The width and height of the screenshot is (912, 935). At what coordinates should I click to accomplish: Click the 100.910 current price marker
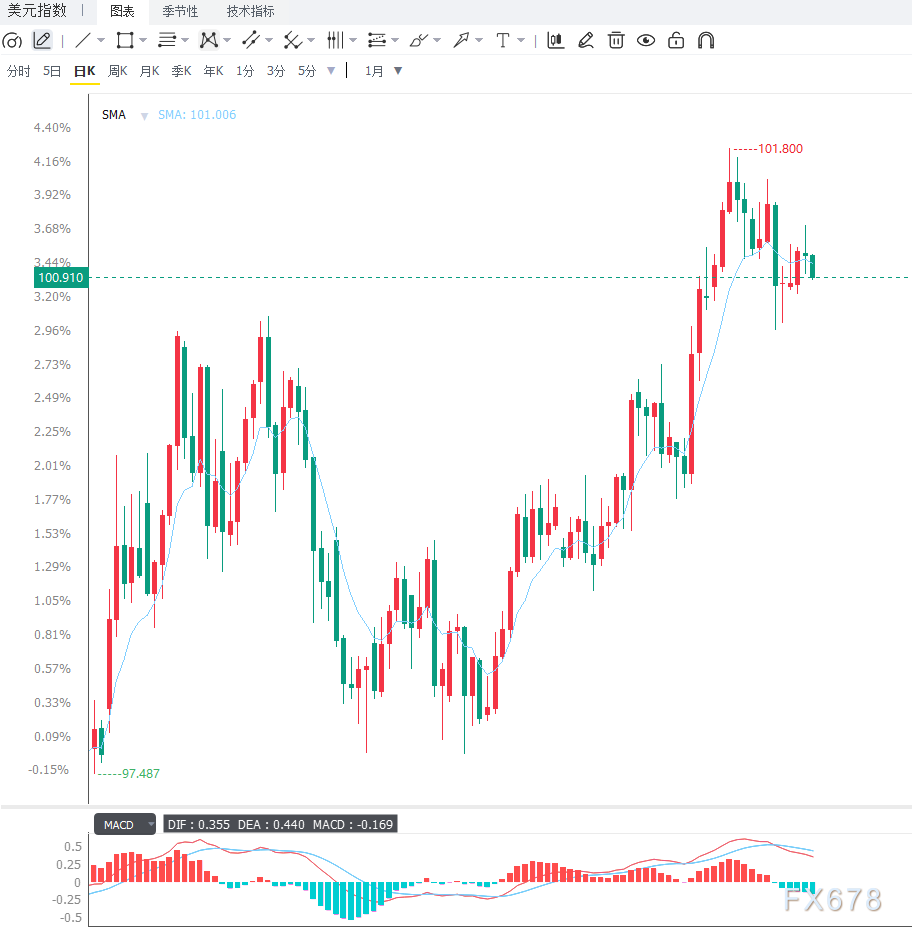pyautogui.click(x=61, y=277)
